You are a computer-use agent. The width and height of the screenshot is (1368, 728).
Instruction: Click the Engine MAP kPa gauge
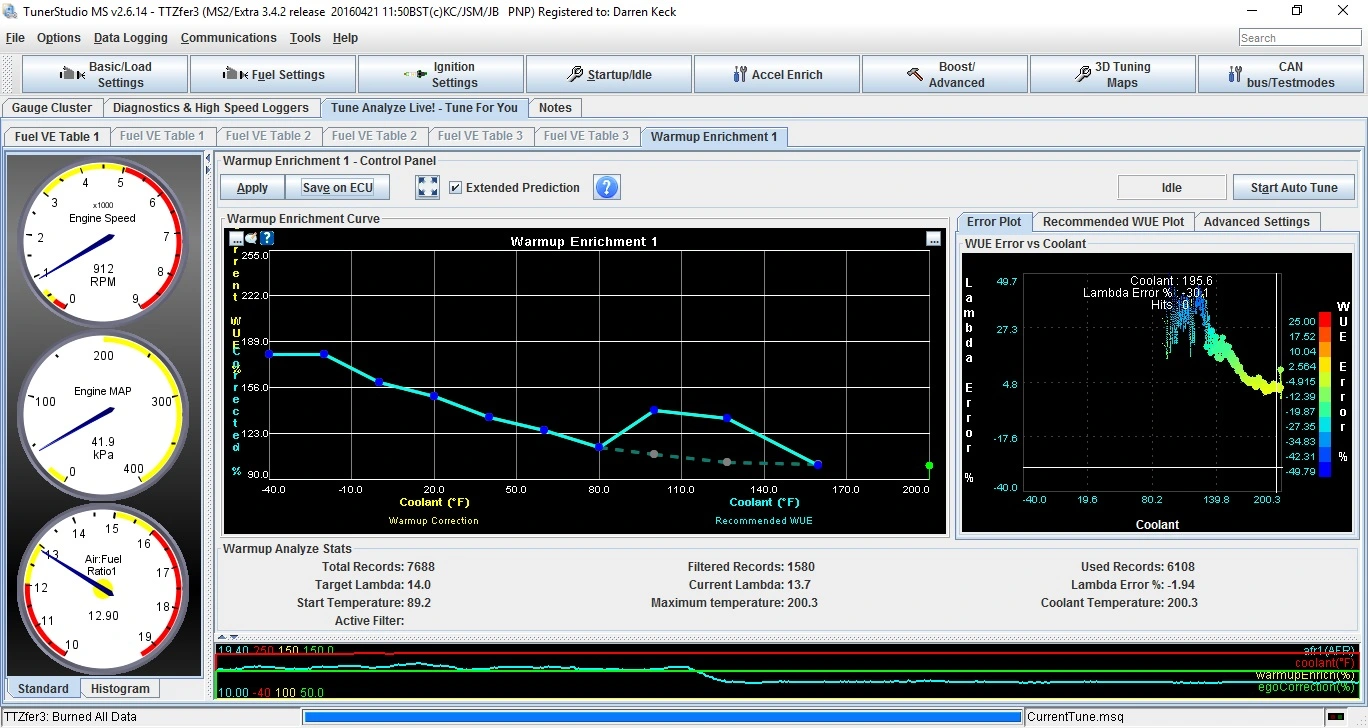[x=102, y=415]
